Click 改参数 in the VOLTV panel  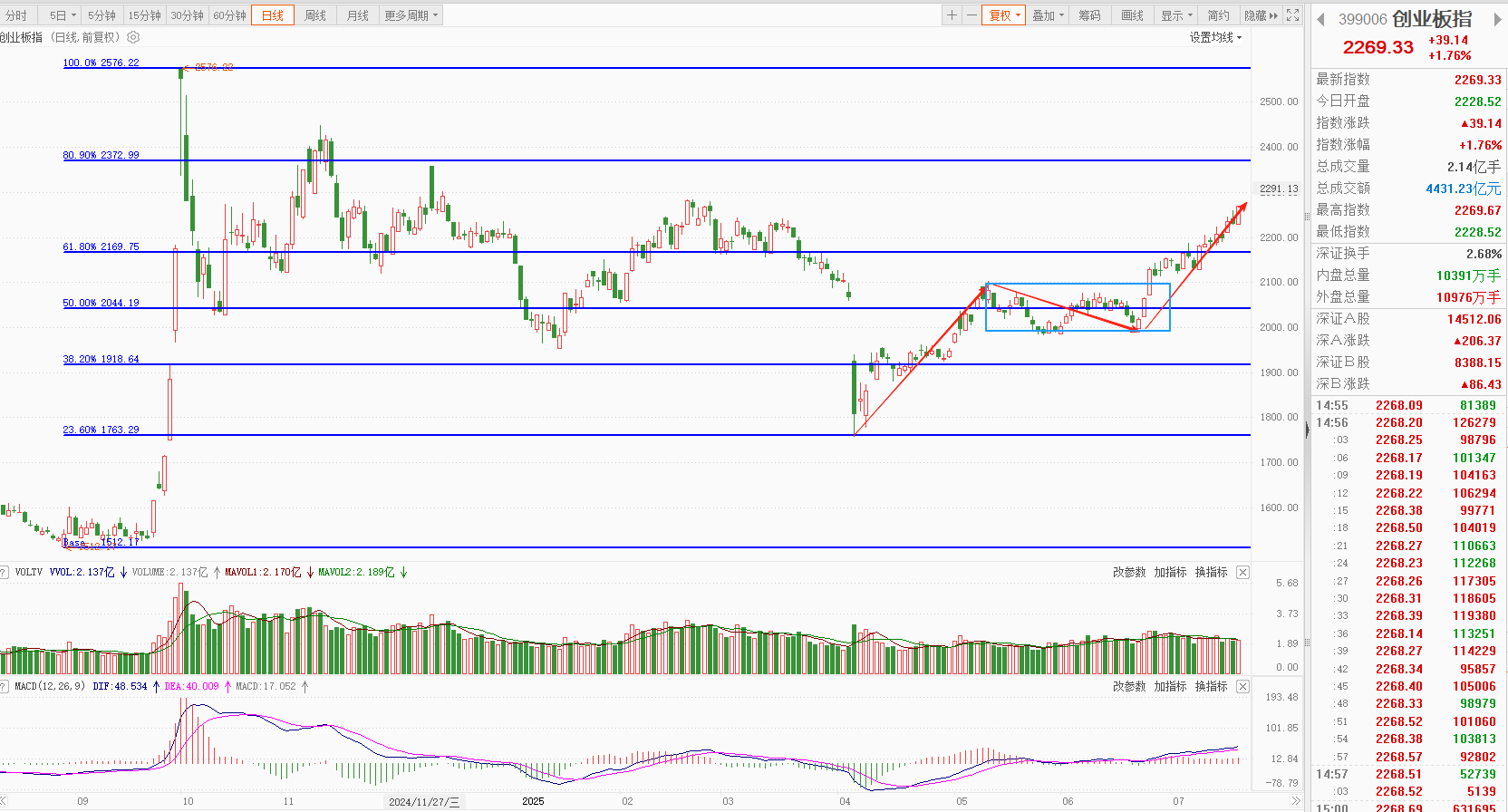(1129, 573)
